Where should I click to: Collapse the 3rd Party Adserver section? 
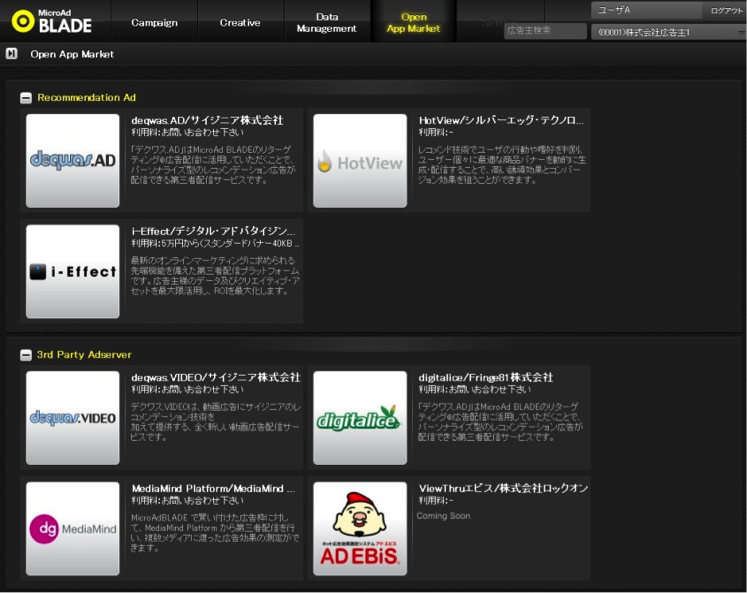(26, 355)
